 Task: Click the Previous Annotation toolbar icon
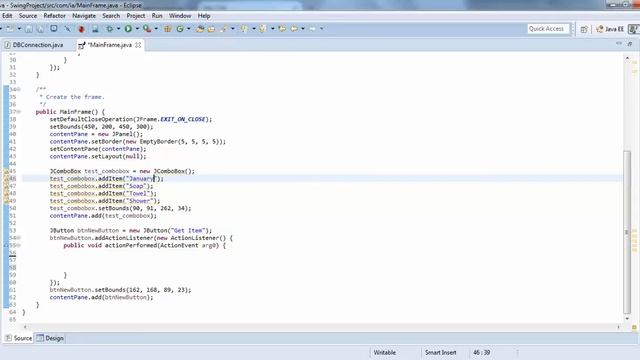(x=263, y=29)
